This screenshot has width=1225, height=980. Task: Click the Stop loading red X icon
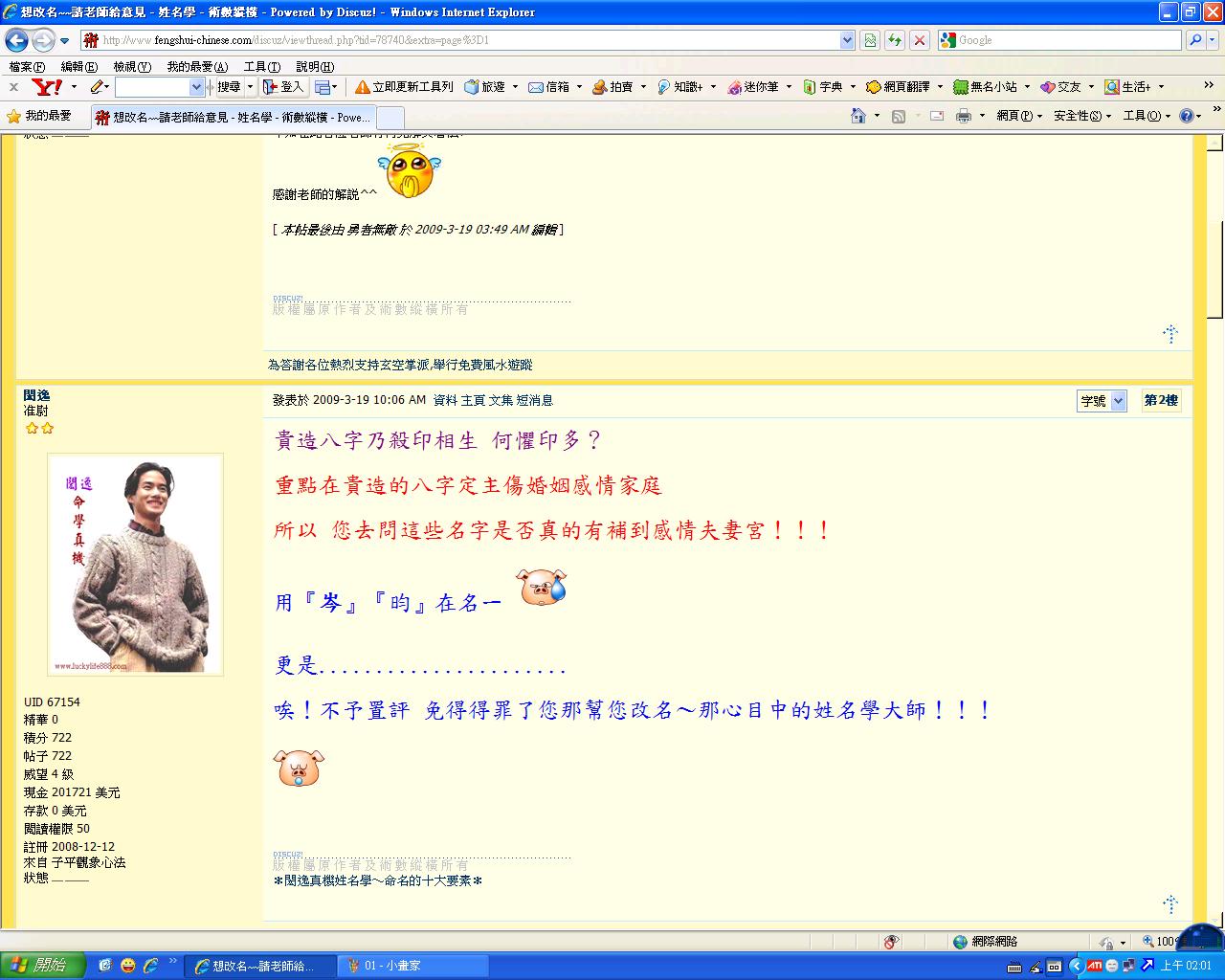[919, 40]
